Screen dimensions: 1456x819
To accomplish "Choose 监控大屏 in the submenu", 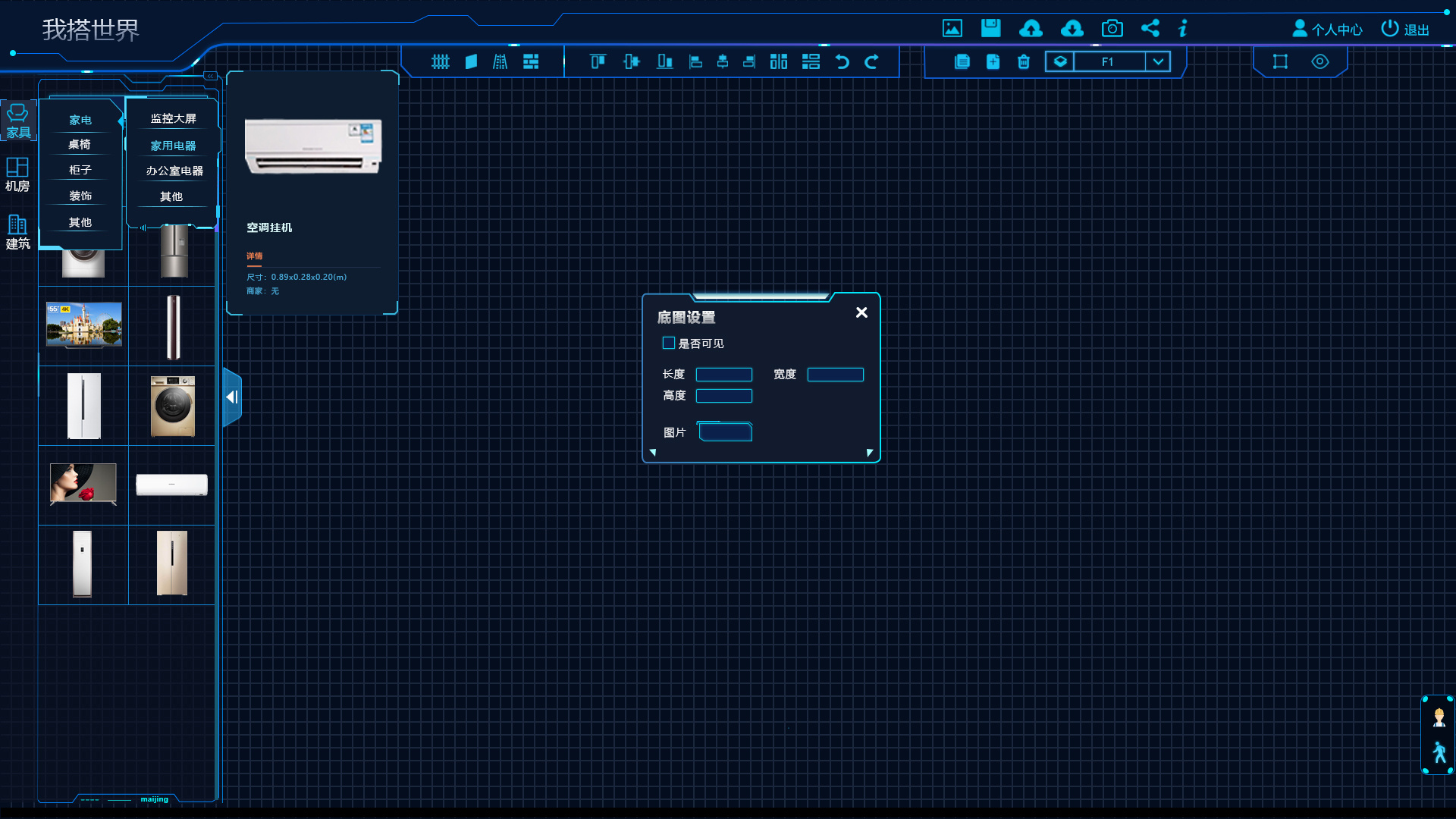I will [173, 118].
